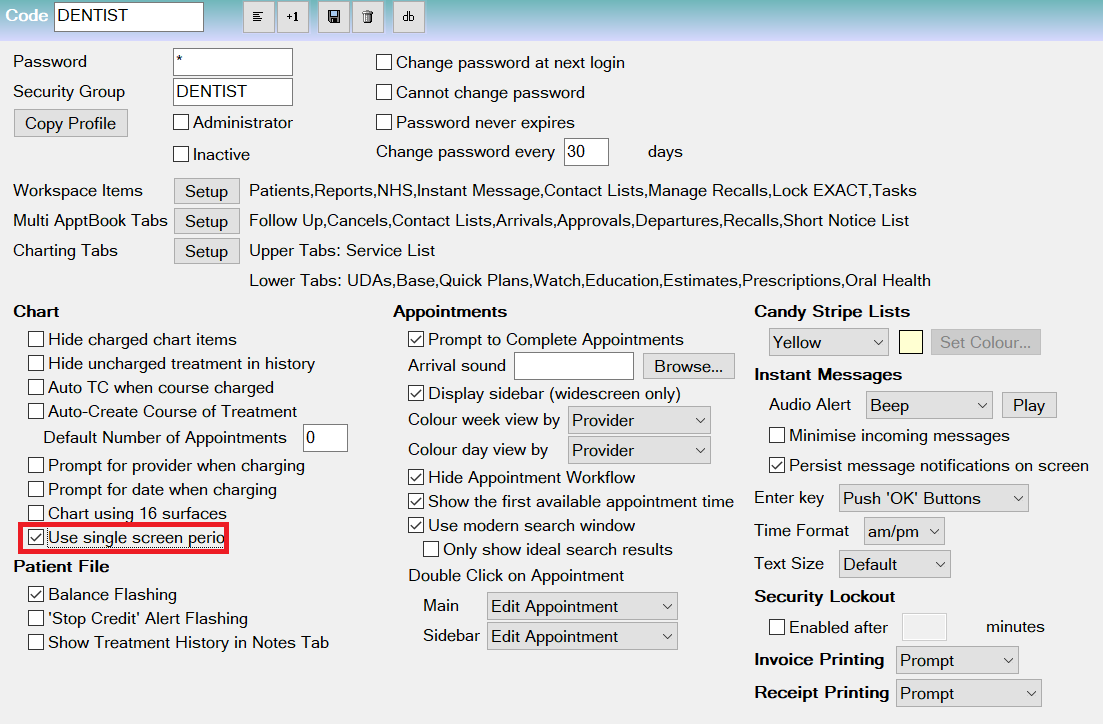Enable Auto-Create Course of Treatment
Viewport: 1103px width, 724px height.
click(36, 411)
